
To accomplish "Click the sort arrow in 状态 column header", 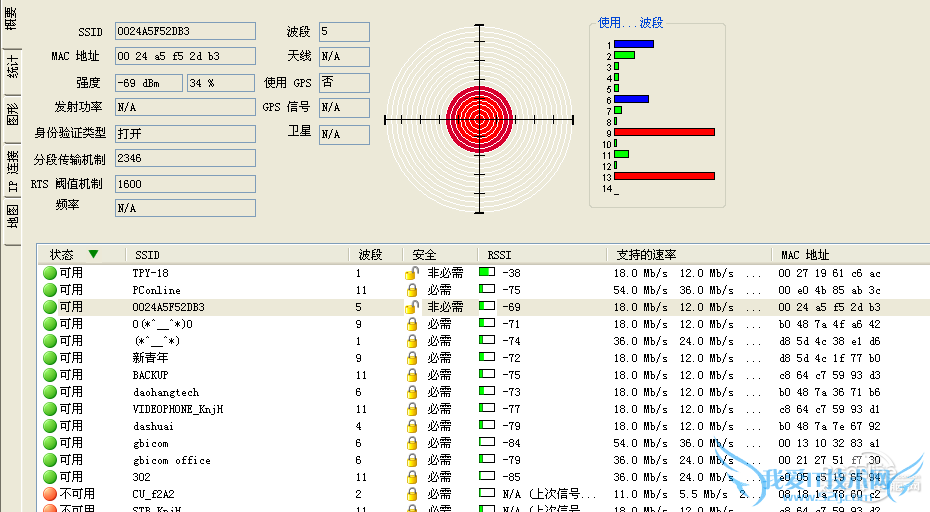I will [94, 254].
